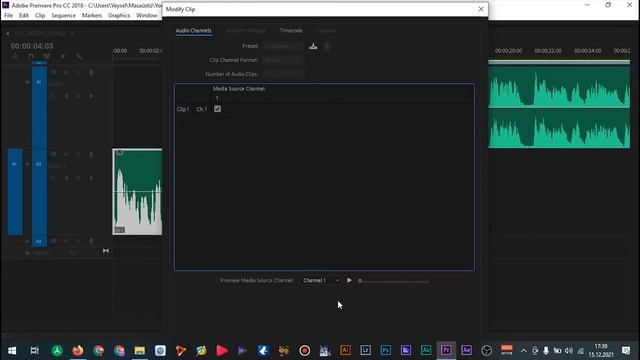
Task: Open Adobe Lightroom from taskbar
Action: [365, 350]
